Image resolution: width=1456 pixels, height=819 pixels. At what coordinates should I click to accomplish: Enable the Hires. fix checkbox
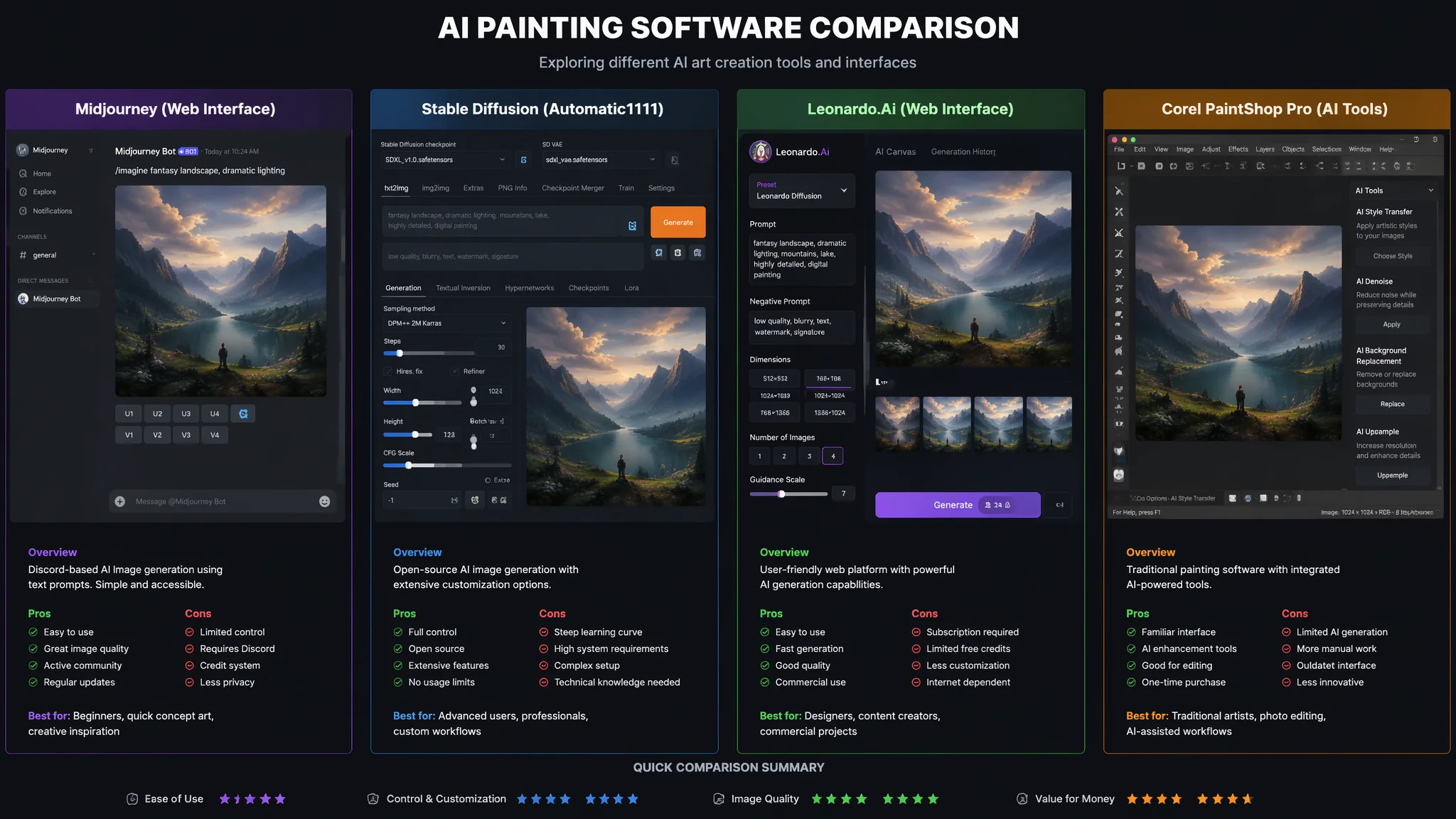click(388, 371)
